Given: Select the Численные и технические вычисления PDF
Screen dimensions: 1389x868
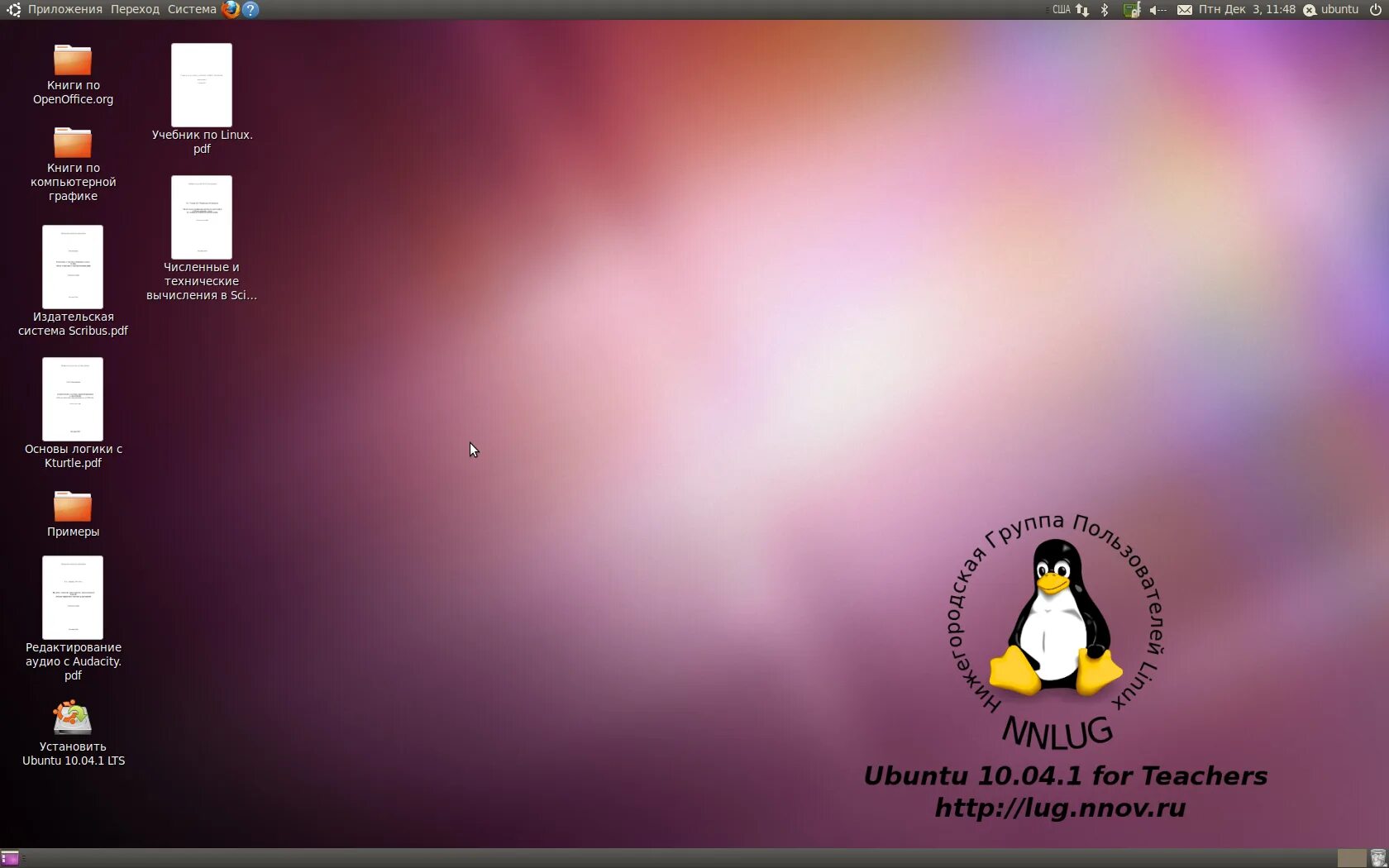Looking at the screenshot, I should click(x=202, y=238).
